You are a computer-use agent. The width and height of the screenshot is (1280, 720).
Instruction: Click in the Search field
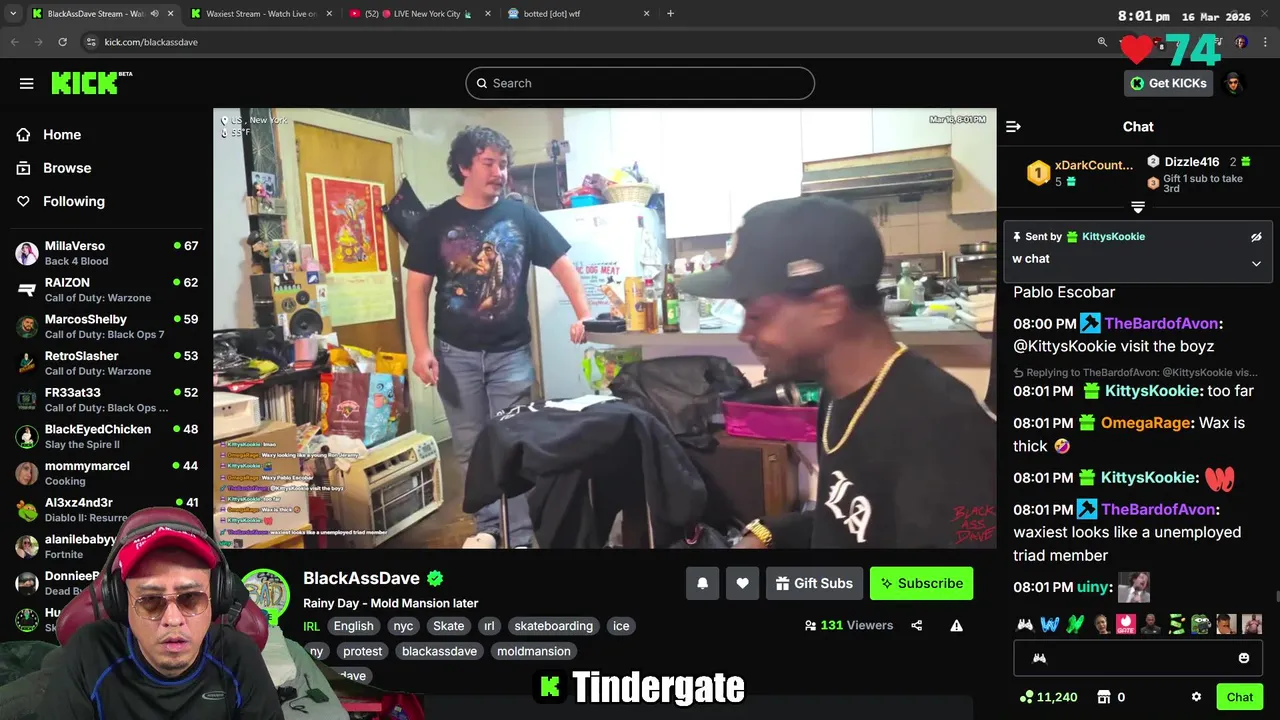(x=640, y=83)
